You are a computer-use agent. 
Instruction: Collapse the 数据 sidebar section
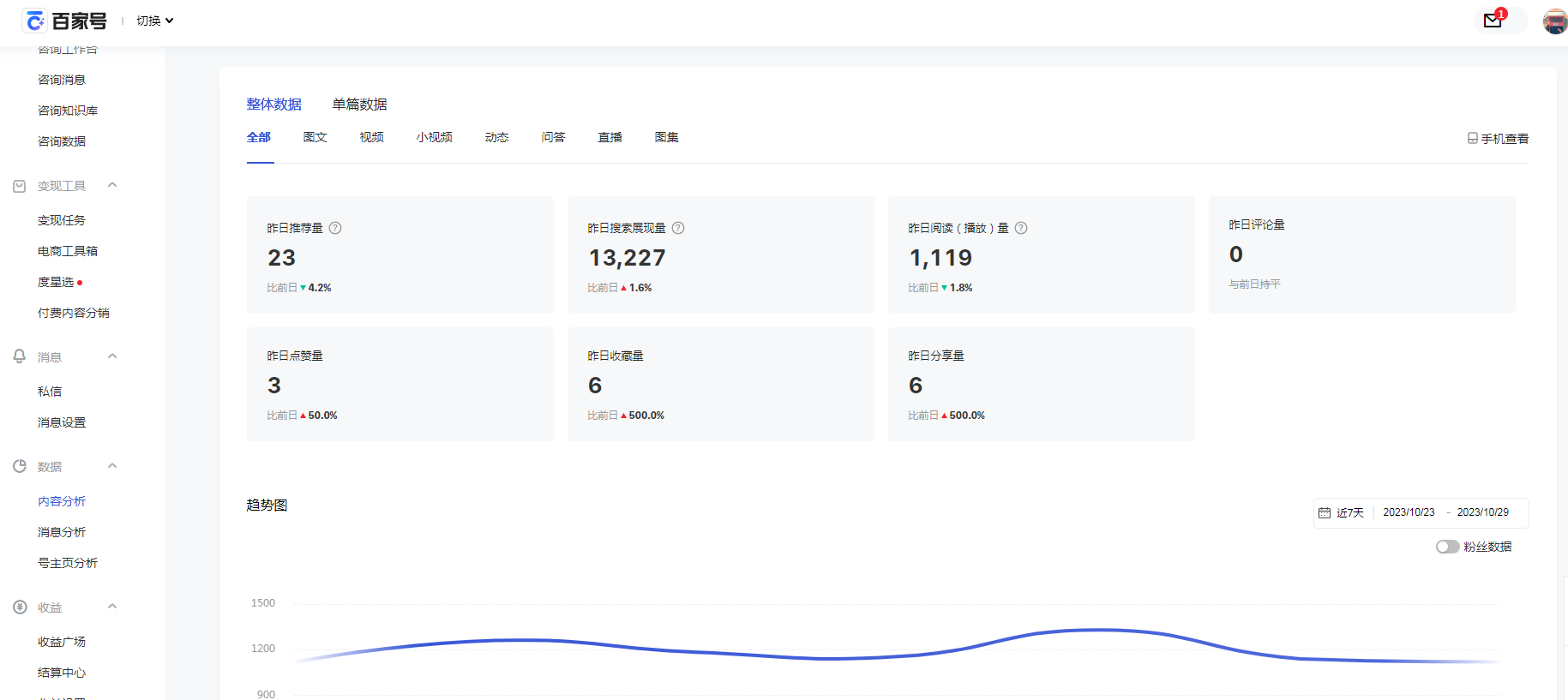(112, 466)
